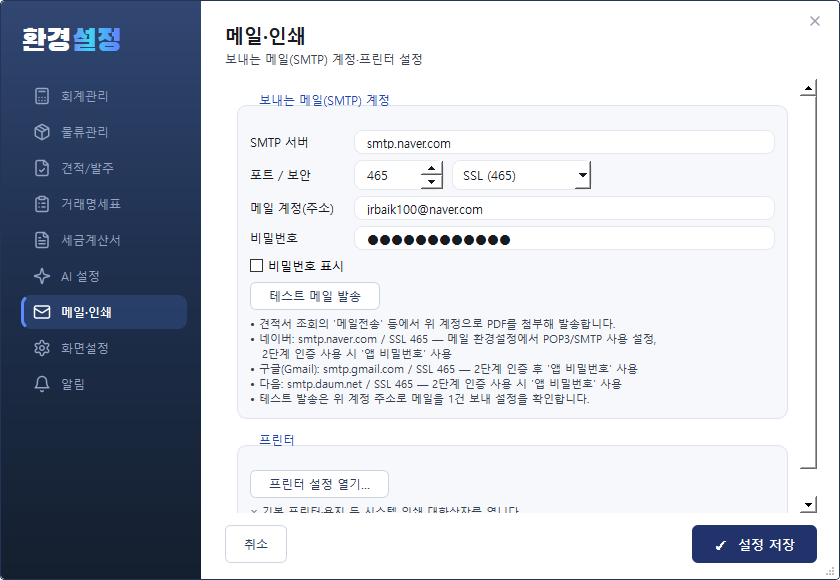Click the 포트 / 보안 label
The image size is (840, 580).
click(x=280, y=175)
